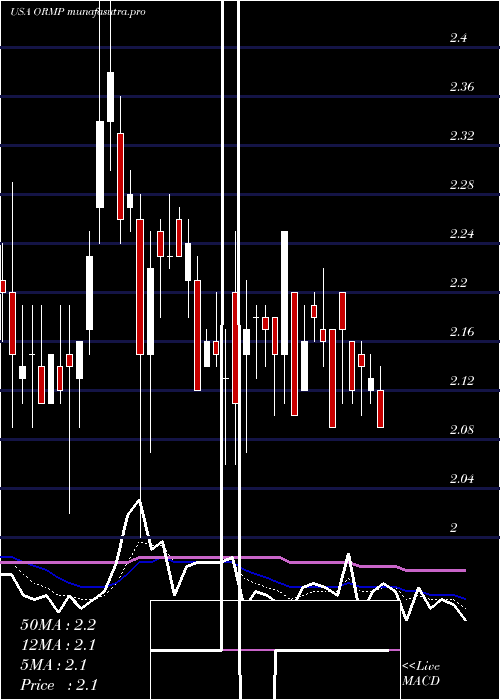
Task: Click the 'USA ORMP munafasutra.pro' chart title
Action: [78, 12]
